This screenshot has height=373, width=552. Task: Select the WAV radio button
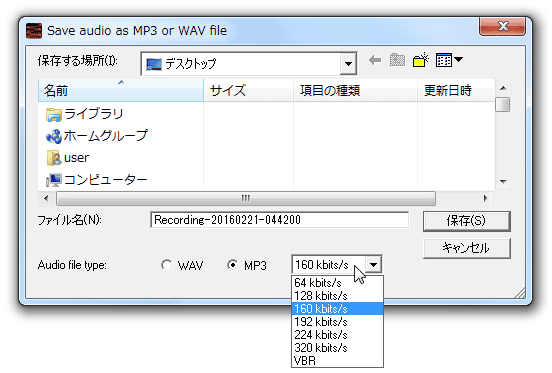tap(166, 265)
